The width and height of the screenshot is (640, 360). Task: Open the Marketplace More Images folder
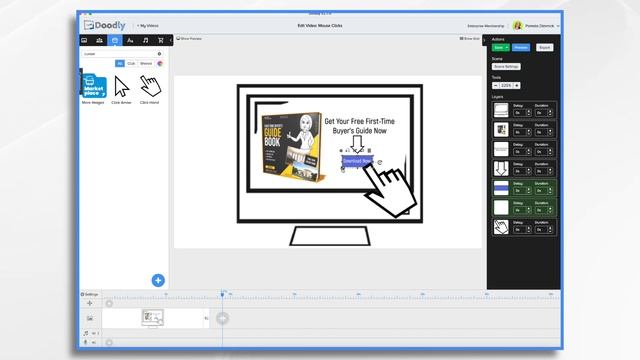(93, 86)
